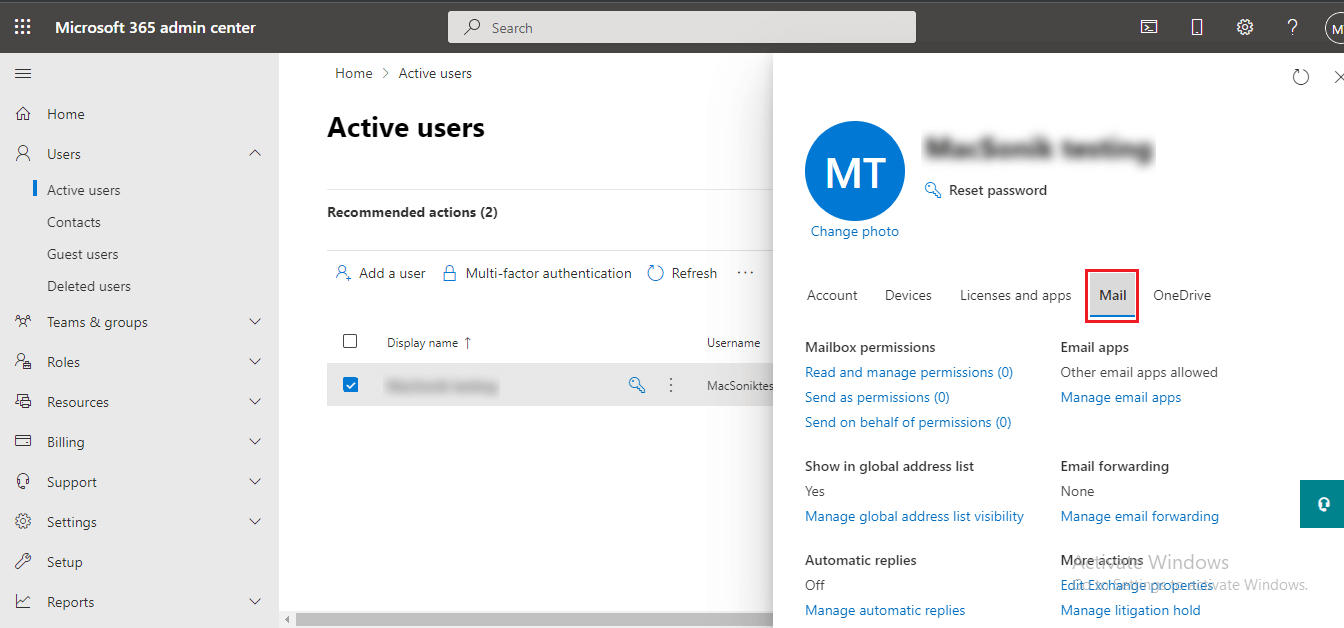Expand the Billing navigation section
The height and width of the screenshot is (628, 1344).
tap(255, 442)
